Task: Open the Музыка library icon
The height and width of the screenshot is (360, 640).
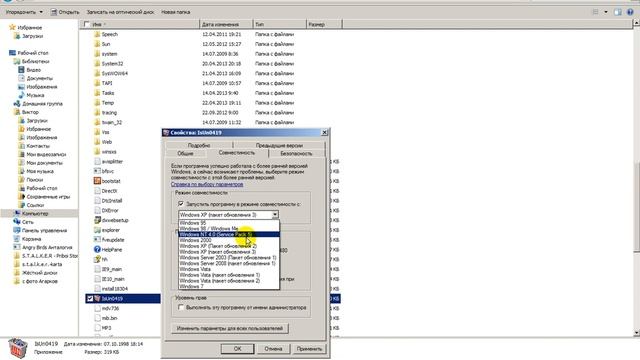Action: tap(21, 95)
